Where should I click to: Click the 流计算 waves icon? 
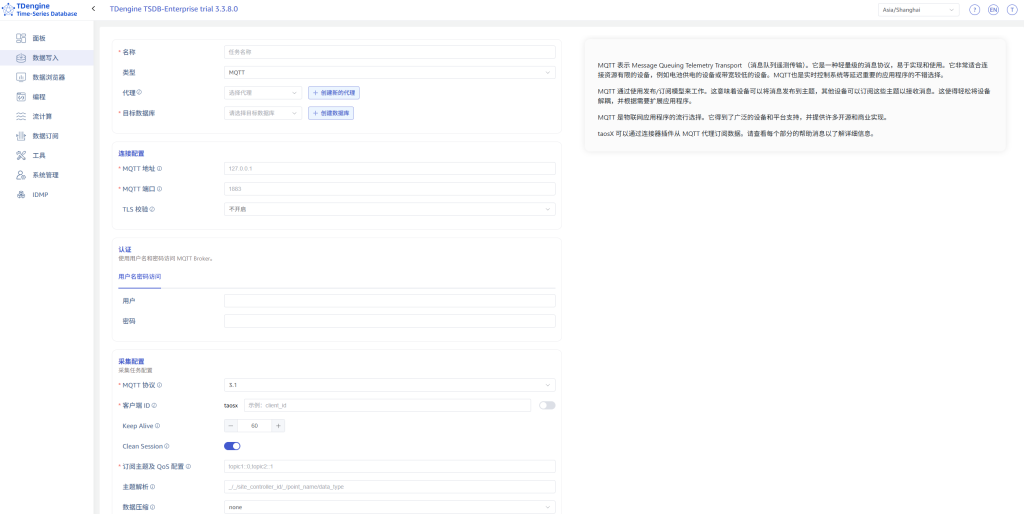click(21, 116)
